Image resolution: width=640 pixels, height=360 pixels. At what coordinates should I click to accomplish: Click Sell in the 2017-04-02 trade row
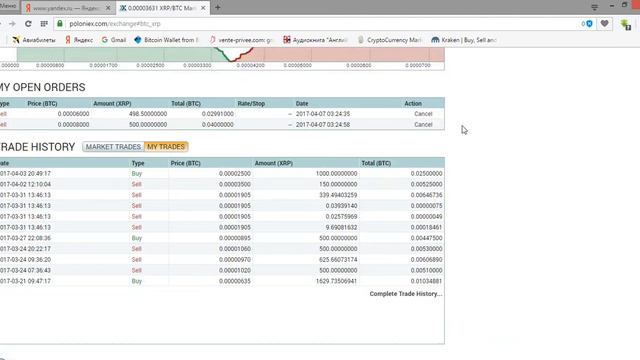click(136, 184)
